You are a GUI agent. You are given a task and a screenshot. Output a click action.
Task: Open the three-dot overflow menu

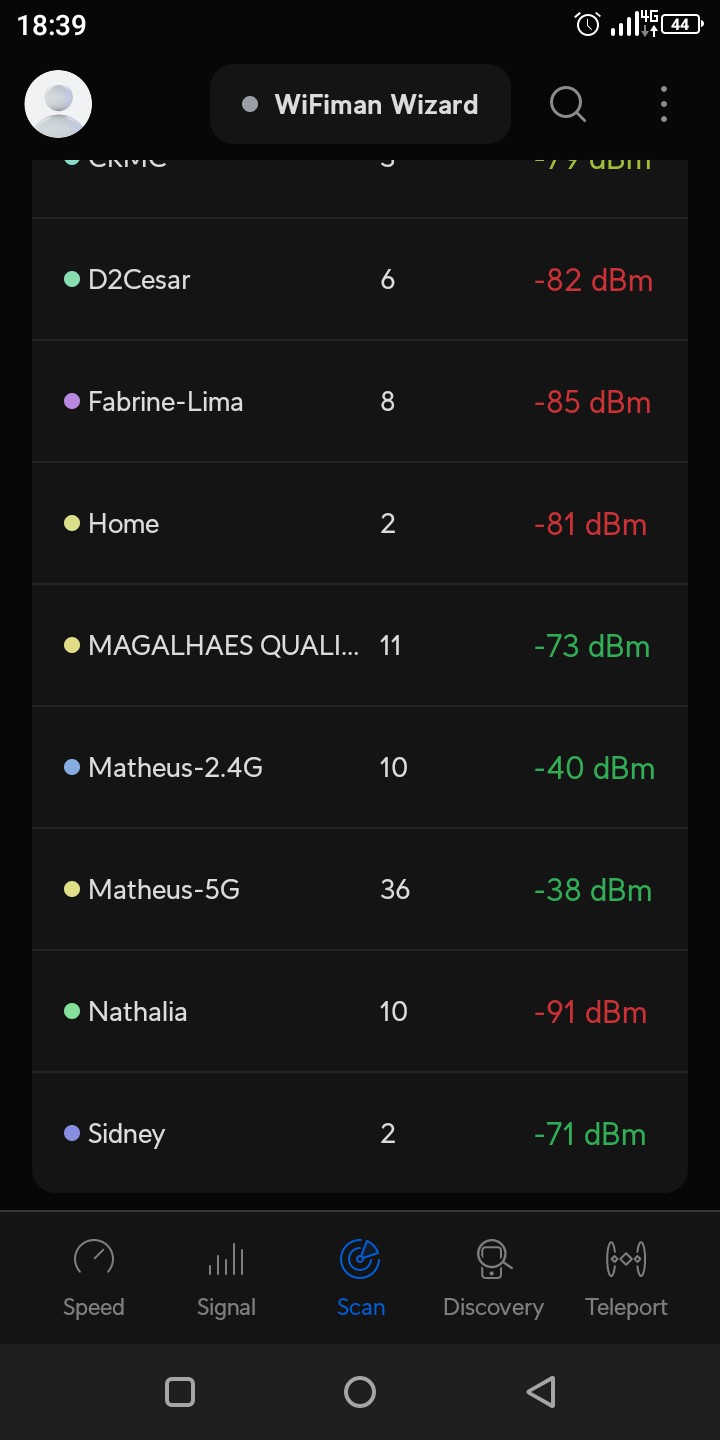pyautogui.click(x=664, y=104)
